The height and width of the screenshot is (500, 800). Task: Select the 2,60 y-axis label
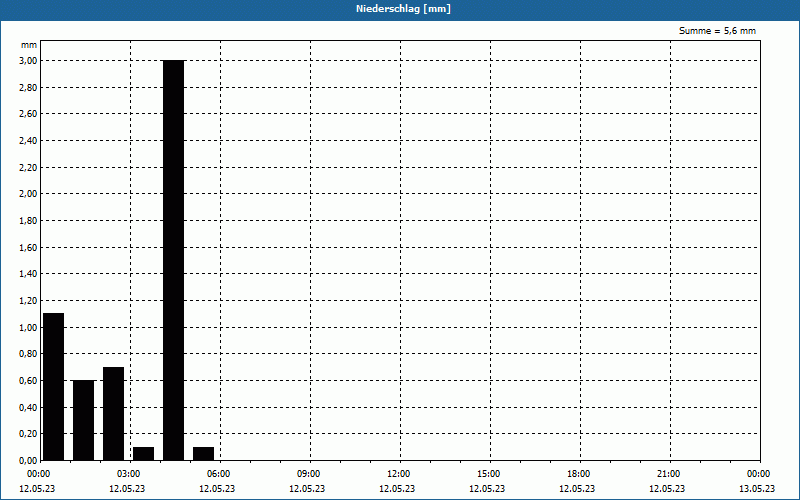coord(28,114)
